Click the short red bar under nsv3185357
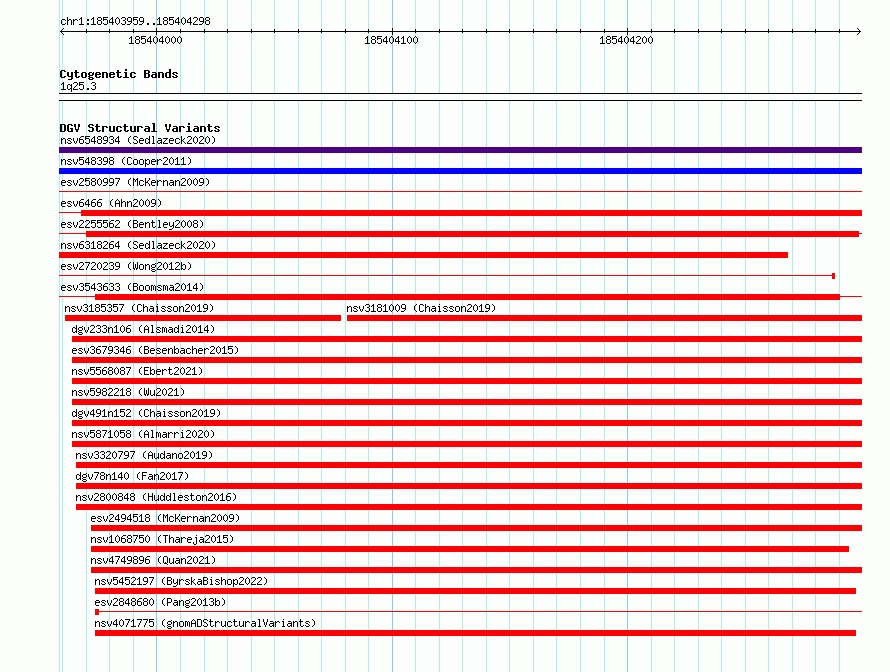Viewport: 890px width, 672px height. point(203,318)
